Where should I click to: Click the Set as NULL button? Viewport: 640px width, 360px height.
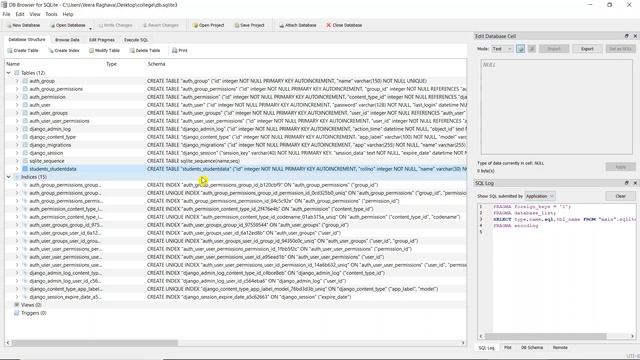620,49
